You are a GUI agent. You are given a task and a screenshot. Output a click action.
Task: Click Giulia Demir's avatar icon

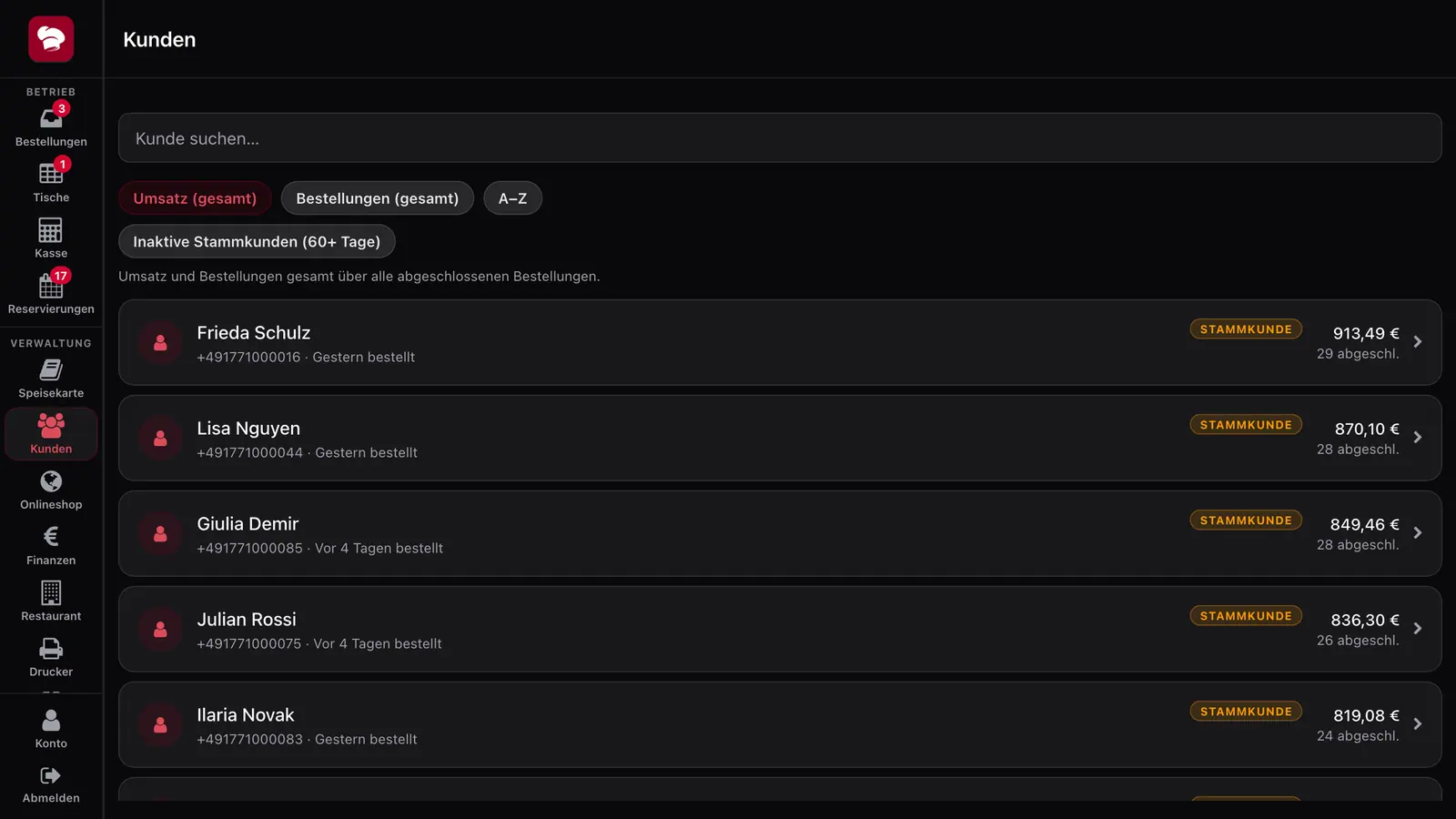tap(160, 534)
